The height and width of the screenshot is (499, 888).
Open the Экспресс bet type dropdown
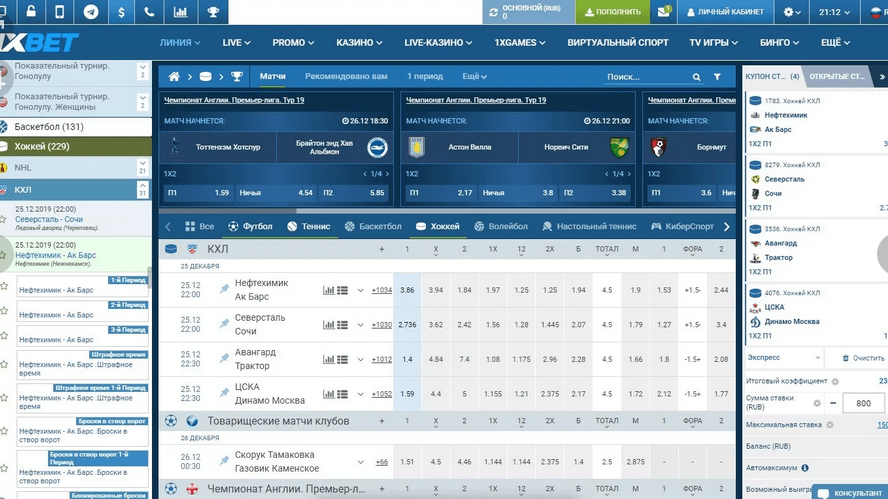[784, 357]
